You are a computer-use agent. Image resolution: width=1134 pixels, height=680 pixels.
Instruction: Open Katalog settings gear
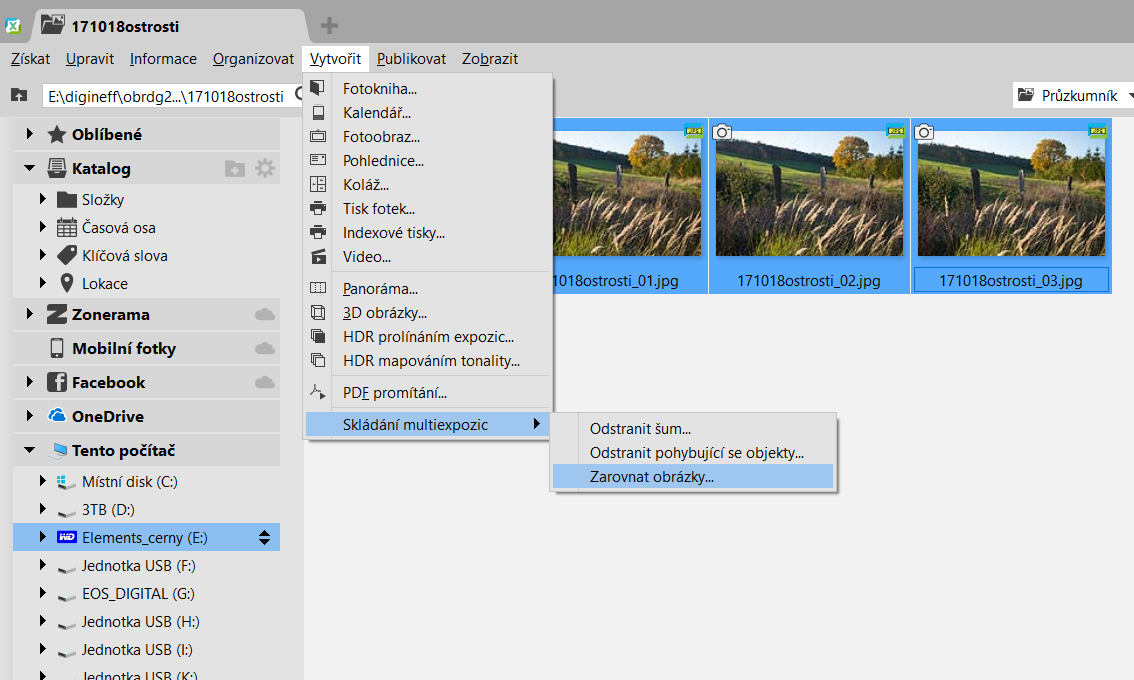click(x=265, y=168)
